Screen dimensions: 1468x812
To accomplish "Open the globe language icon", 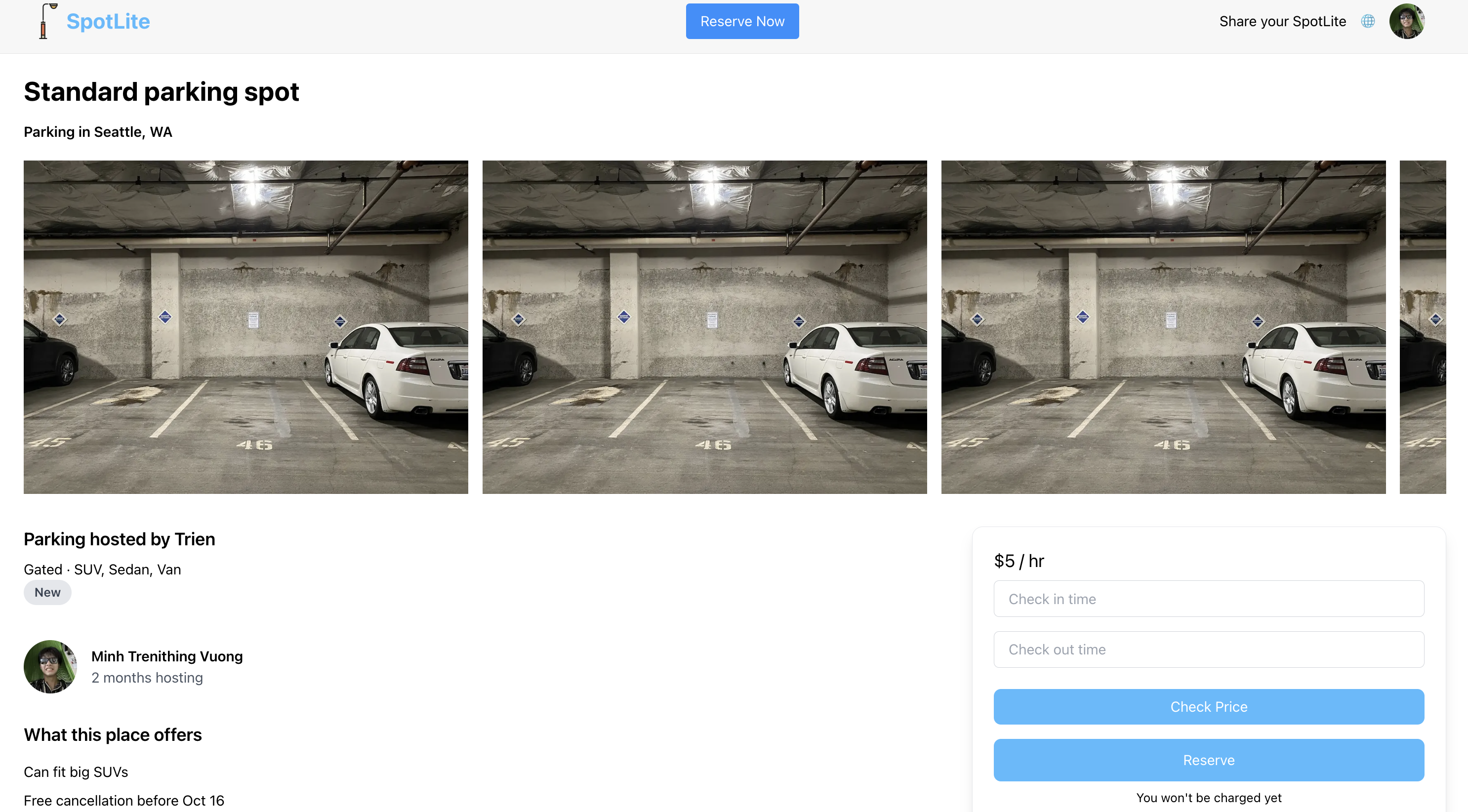I will 1368,21.
